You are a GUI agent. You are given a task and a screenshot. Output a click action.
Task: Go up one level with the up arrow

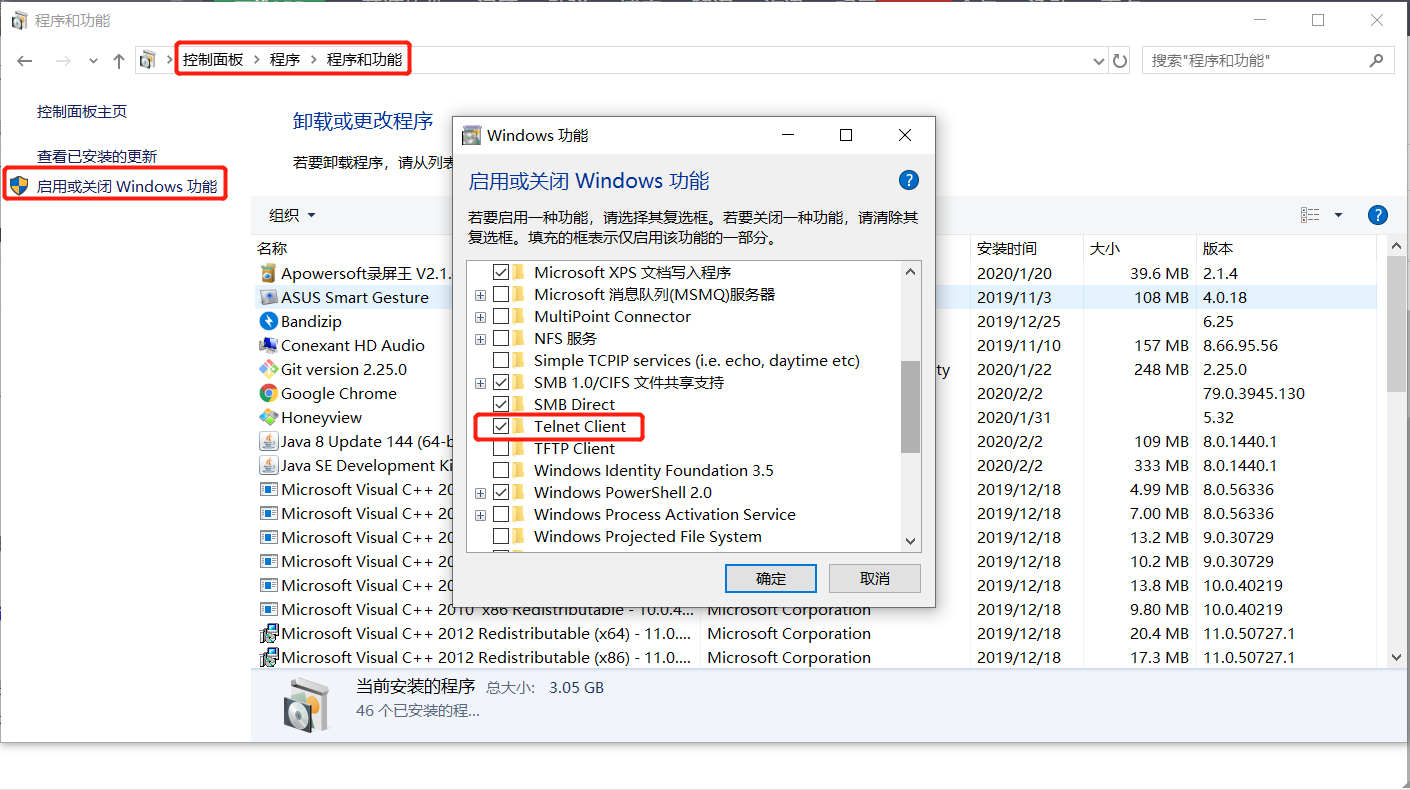[119, 61]
